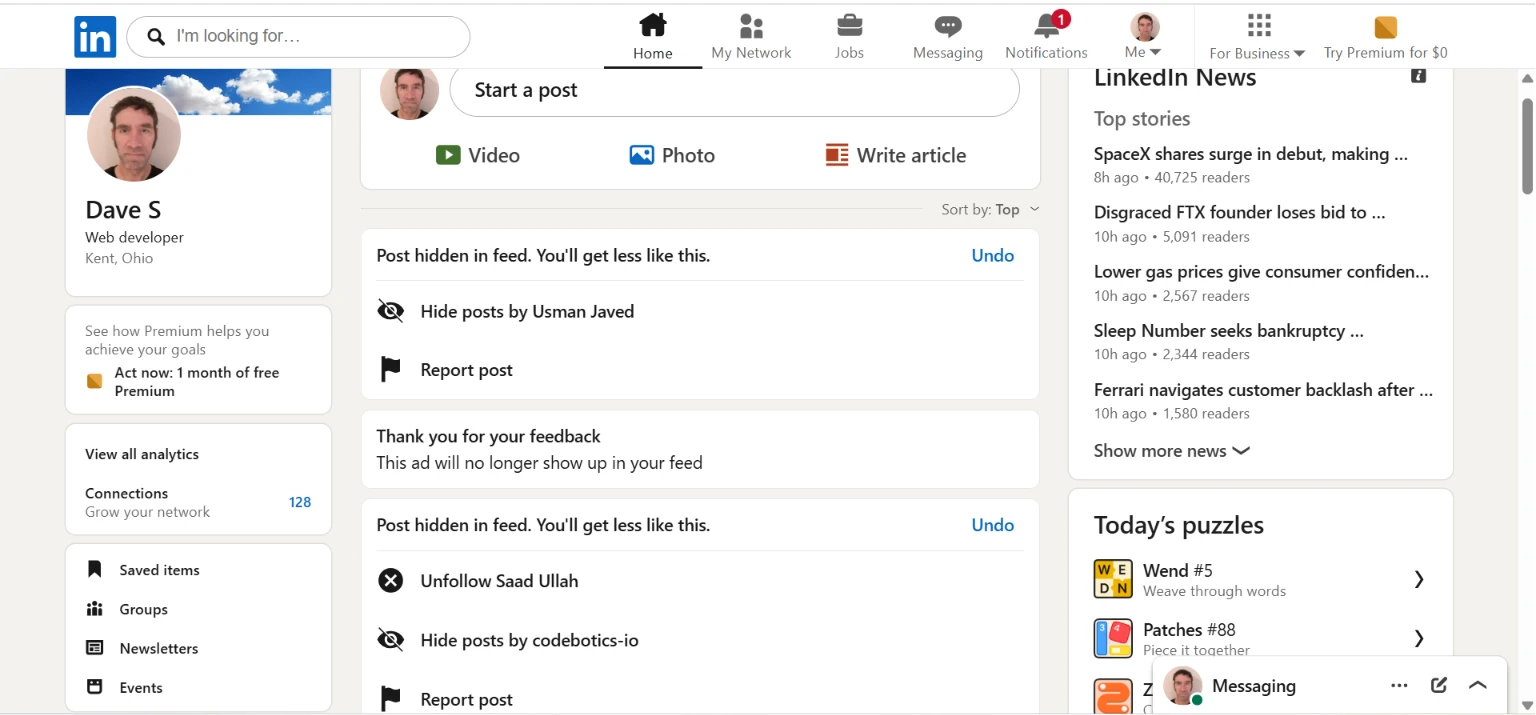Click the search magnifier icon
Viewport: 1536px width, 715px height.
tap(156, 37)
